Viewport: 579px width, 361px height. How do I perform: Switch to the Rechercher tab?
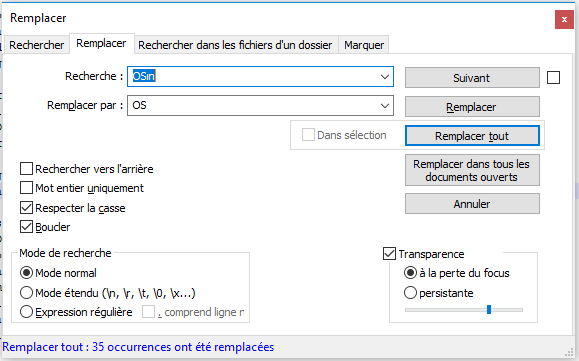37,45
